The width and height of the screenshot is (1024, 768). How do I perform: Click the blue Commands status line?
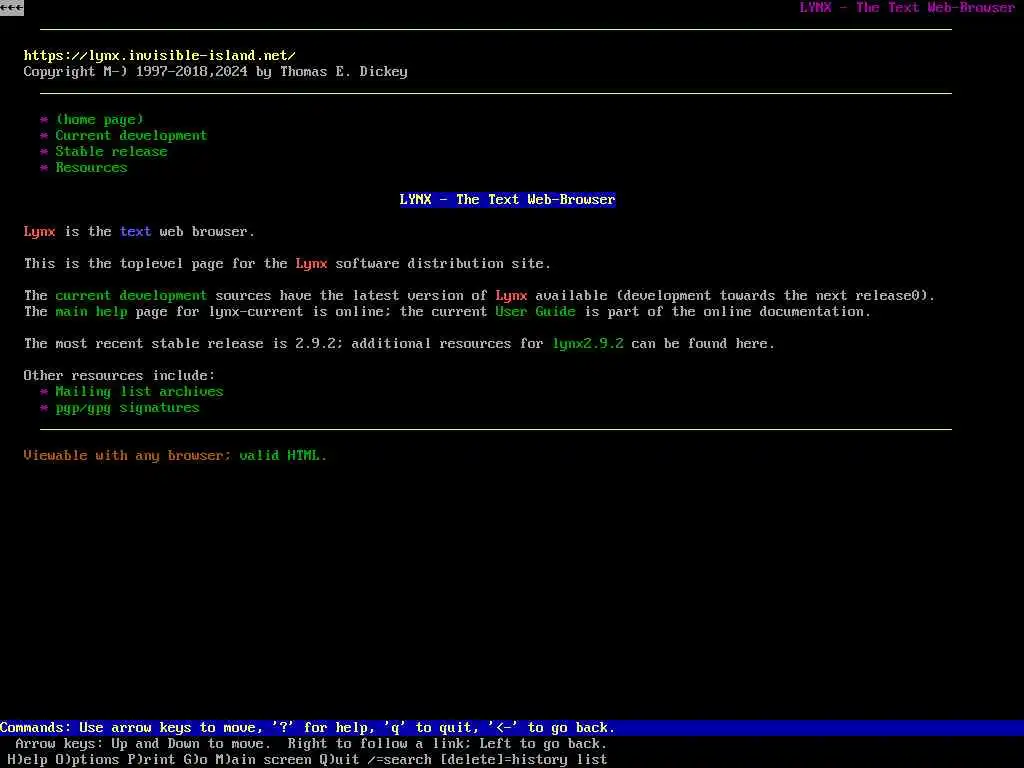tap(512, 728)
